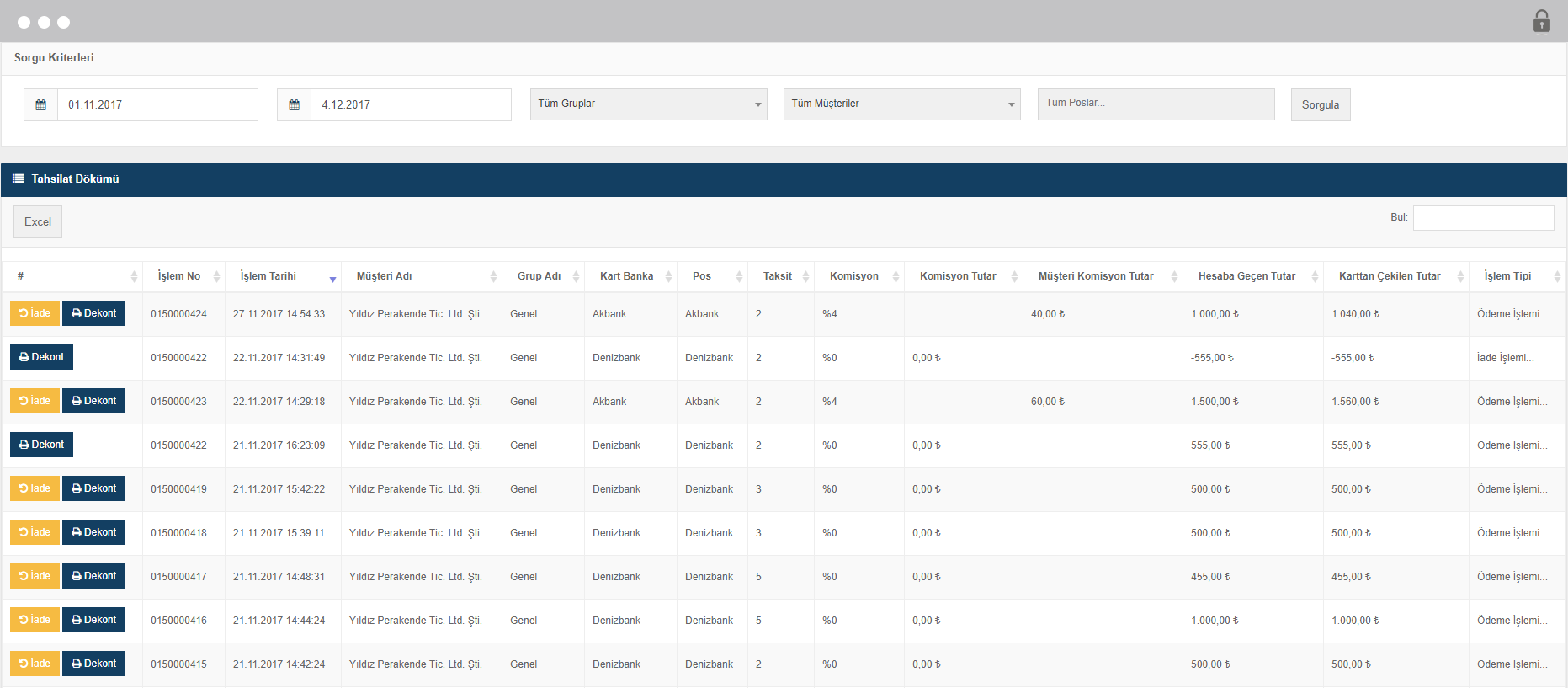Sort by Komisyon column header
1568x688 pixels.
tap(859, 276)
